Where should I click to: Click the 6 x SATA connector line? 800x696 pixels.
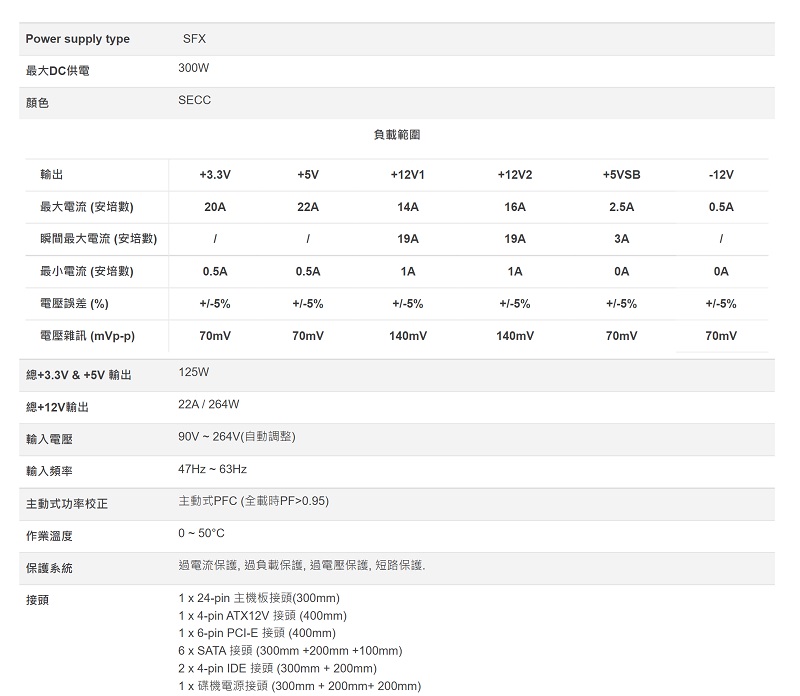point(290,651)
